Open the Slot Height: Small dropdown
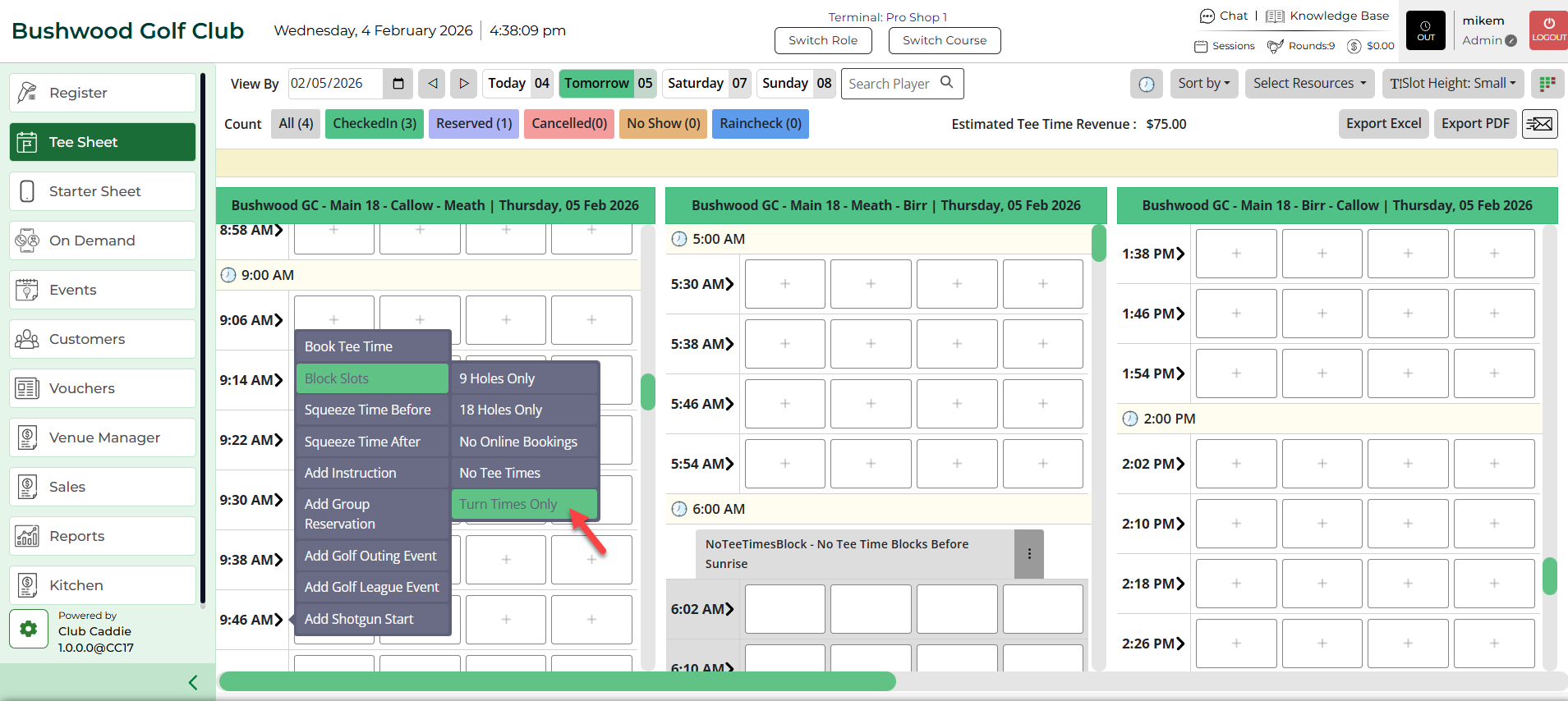This screenshot has width=1568, height=701. (x=1452, y=84)
